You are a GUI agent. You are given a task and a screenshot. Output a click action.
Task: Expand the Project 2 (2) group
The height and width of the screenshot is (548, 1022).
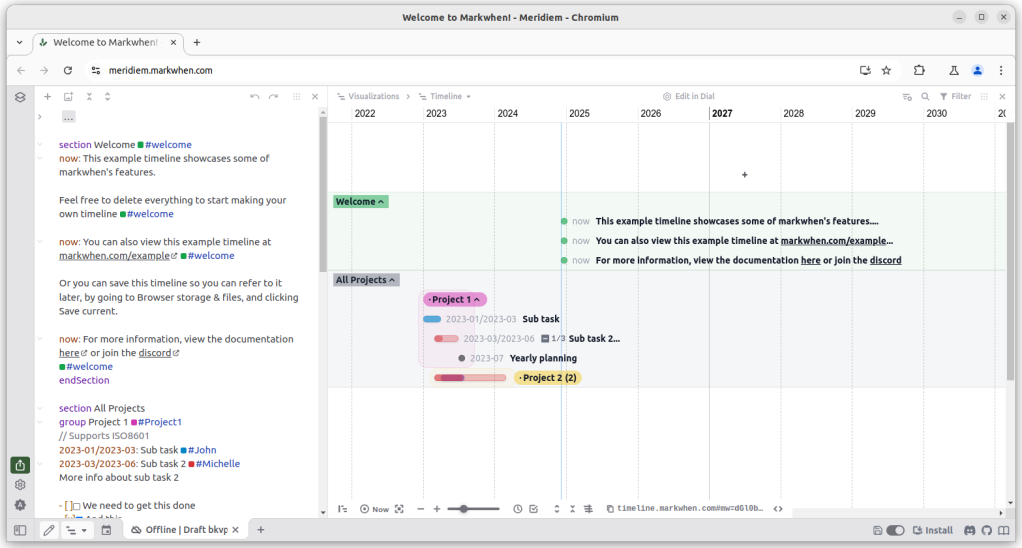coord(548,377)
